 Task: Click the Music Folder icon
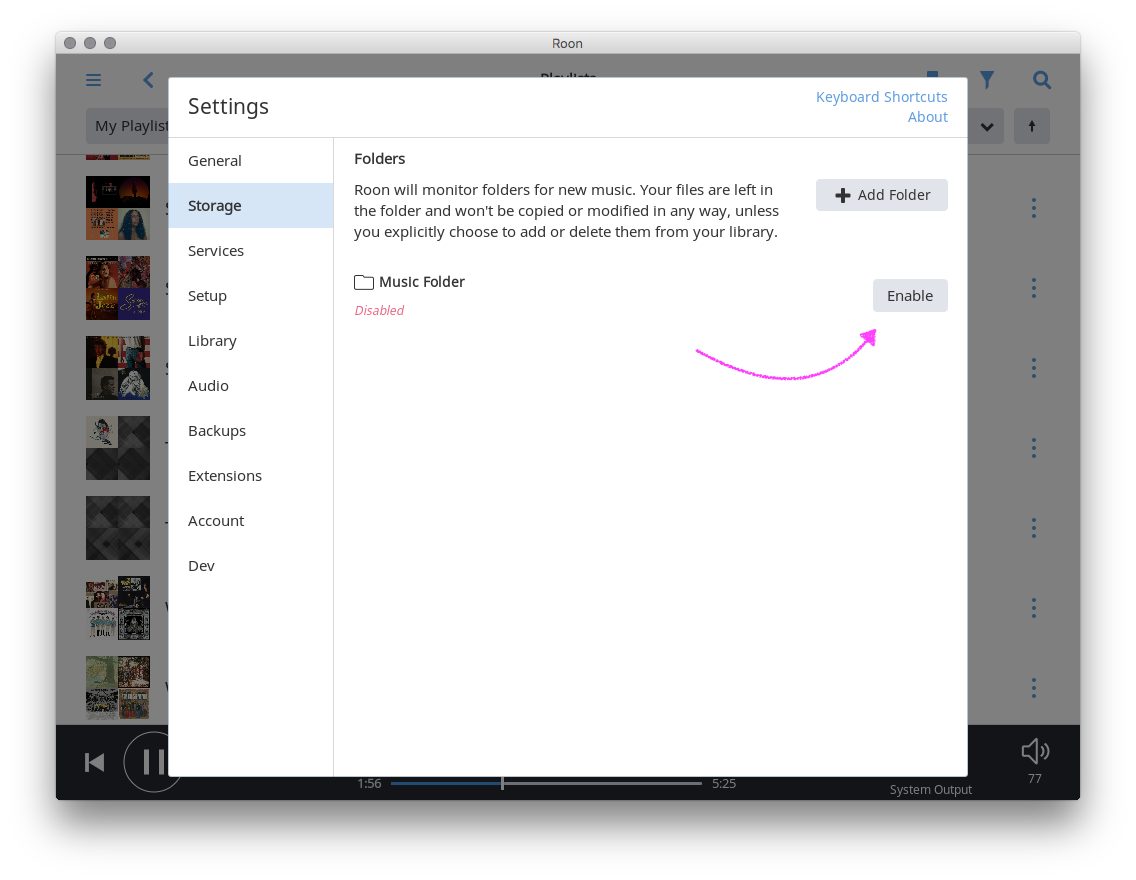(364, 282)
